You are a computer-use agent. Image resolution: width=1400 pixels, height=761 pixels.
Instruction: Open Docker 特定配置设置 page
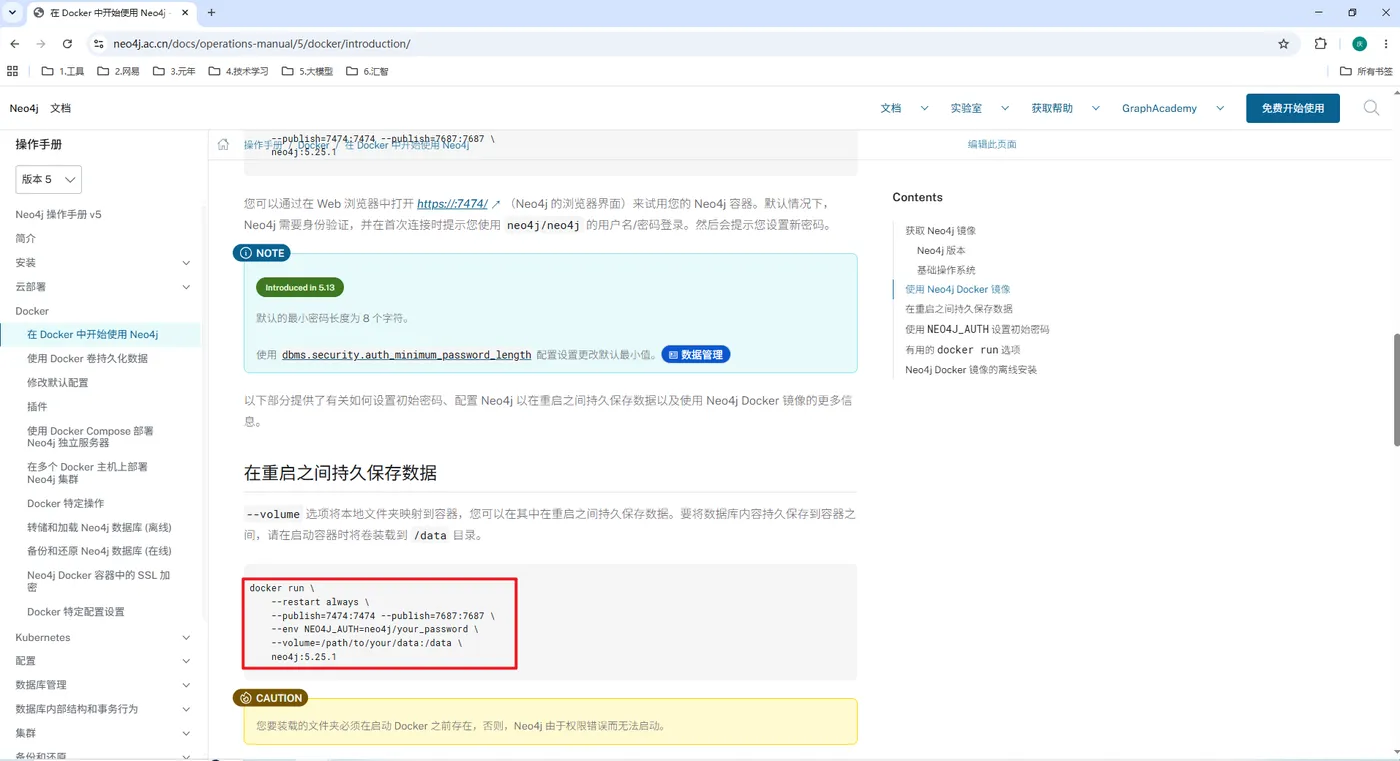click(76, 611)
